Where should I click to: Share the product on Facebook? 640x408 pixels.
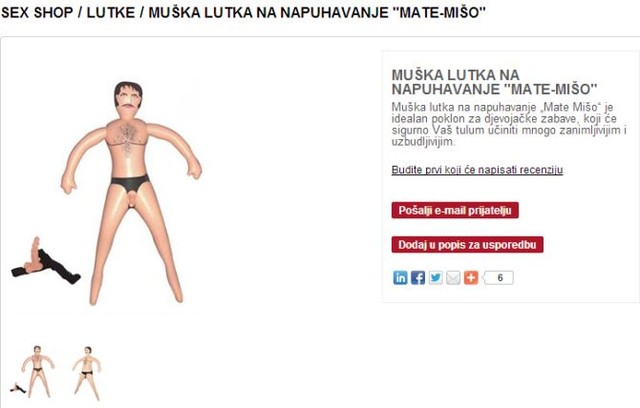[x=418, y=278]
